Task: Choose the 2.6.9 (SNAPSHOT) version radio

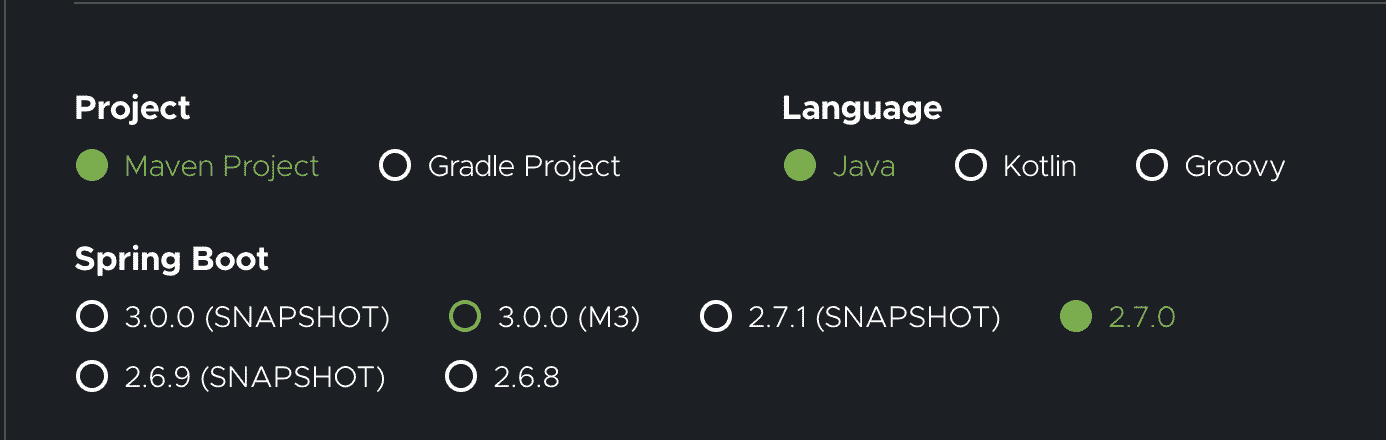Action: [92, 376]
